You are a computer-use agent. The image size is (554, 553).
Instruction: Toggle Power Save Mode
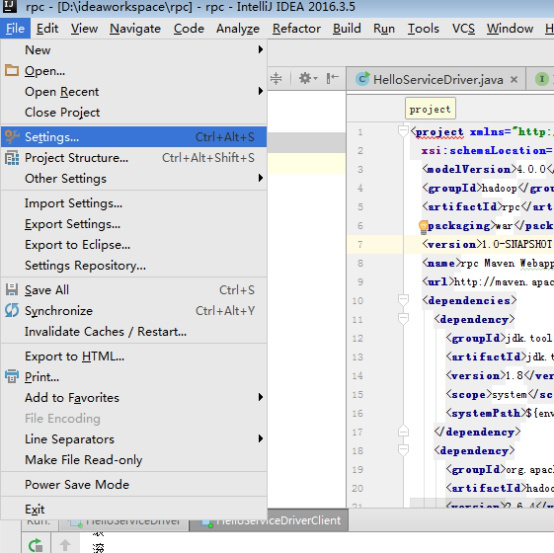(x=134, y=484)
